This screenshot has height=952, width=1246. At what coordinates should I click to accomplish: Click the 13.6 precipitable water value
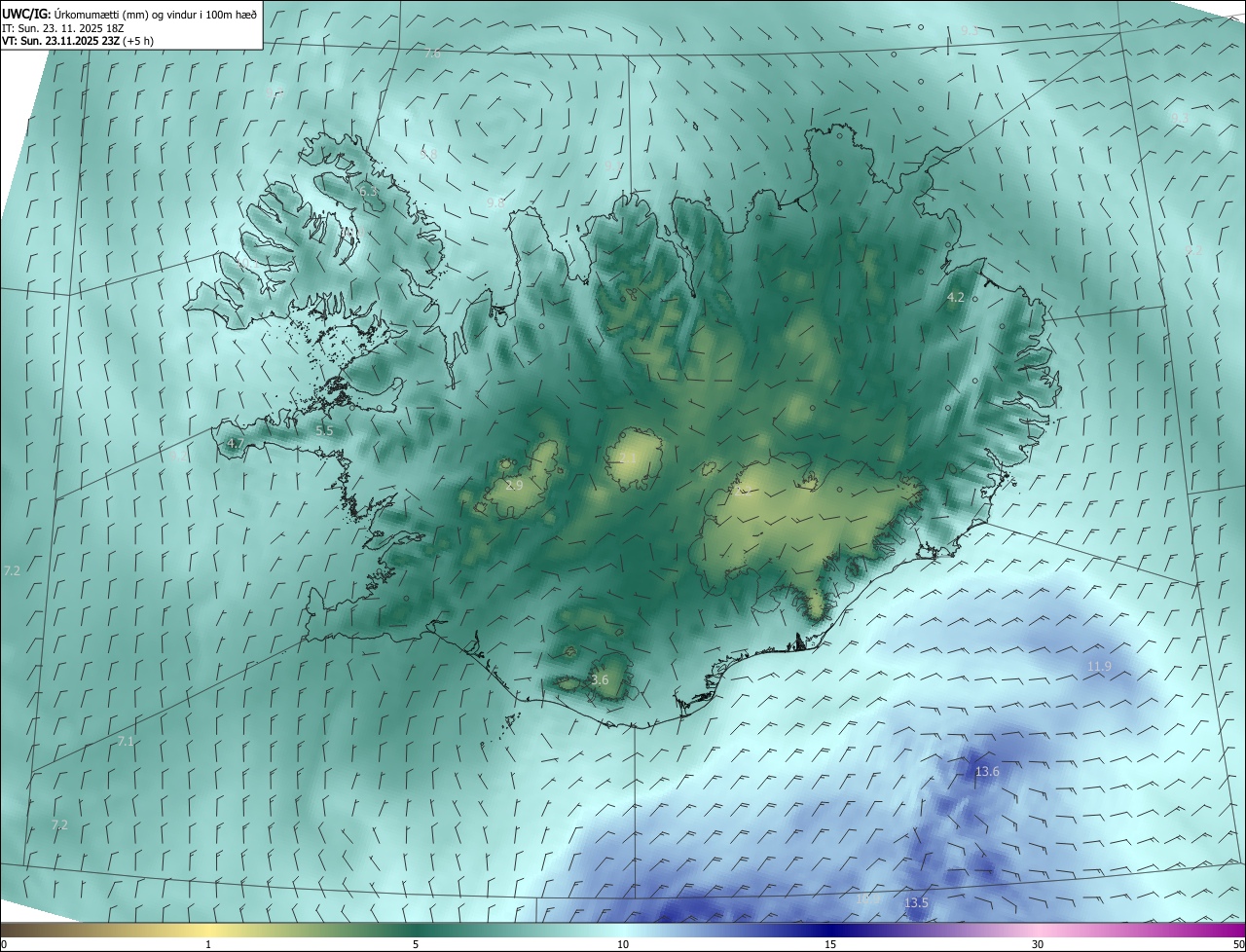coord(987,772)
